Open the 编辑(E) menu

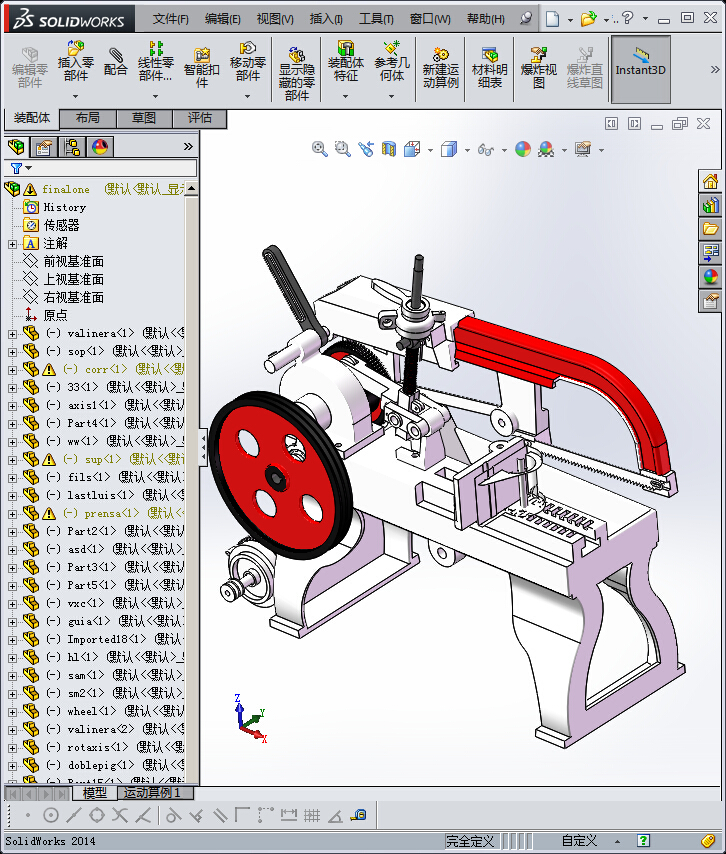[223, 19]
